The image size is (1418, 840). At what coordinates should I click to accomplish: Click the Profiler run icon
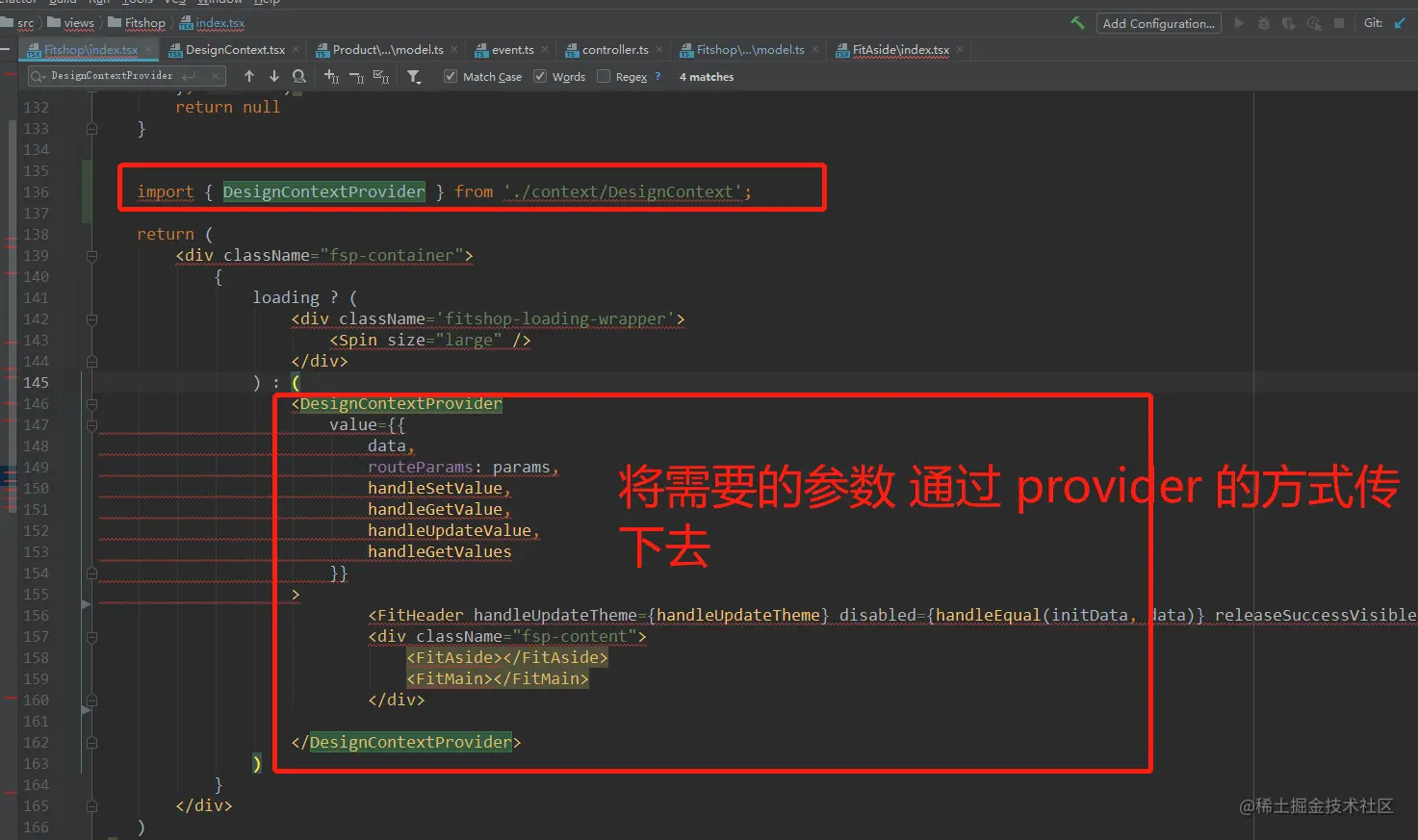1313,23
